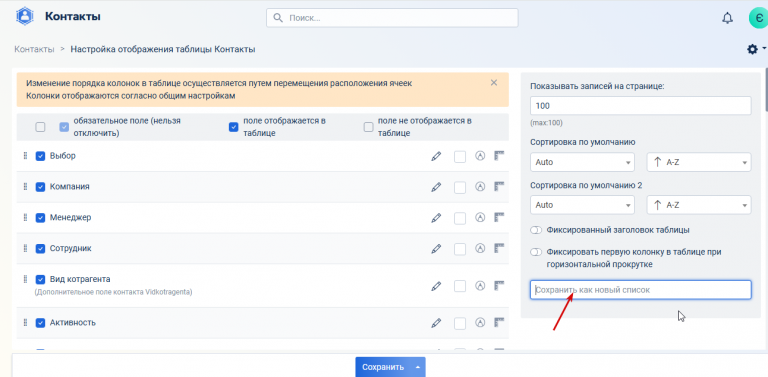The height and width of the screenshot is (377, 768).
Task: Uncheck the Компания column checkbox
Action: (x=40, y=187)
